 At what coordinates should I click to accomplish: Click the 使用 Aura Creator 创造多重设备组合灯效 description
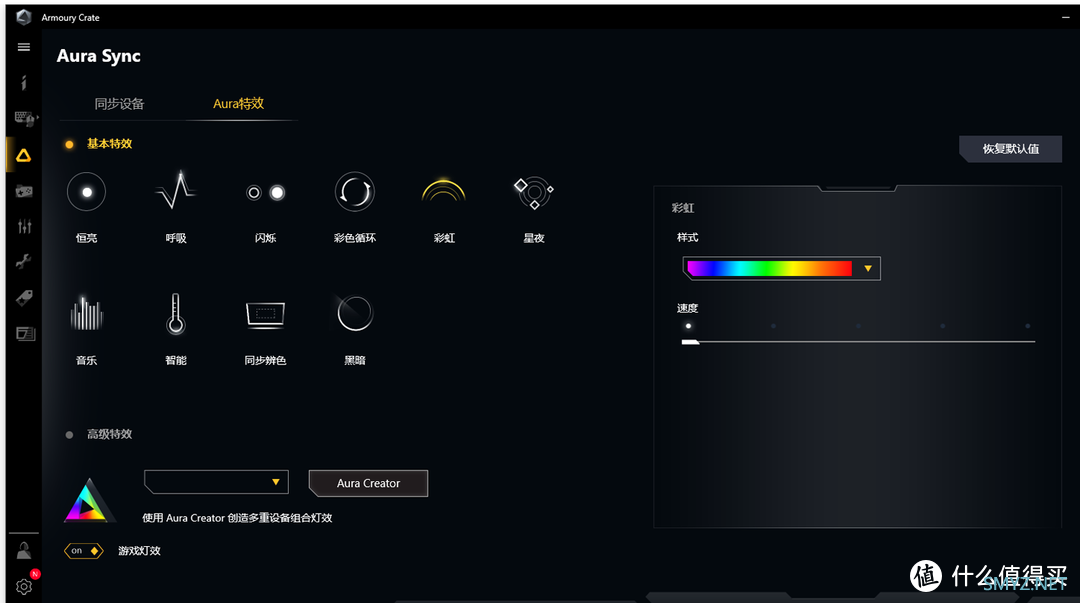pyautogui.click(x=237, y=518)
